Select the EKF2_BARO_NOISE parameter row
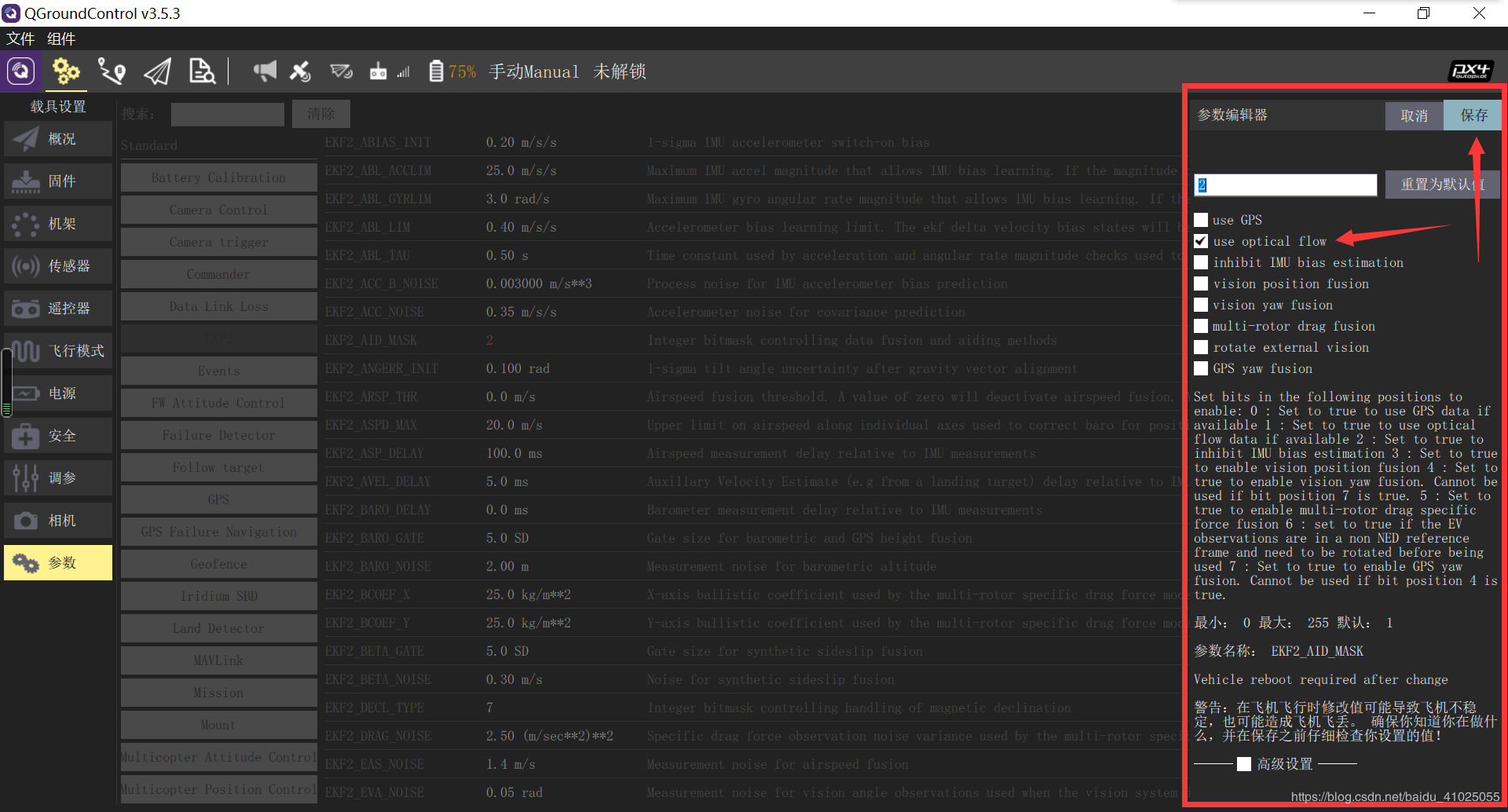 coord(752,566)
